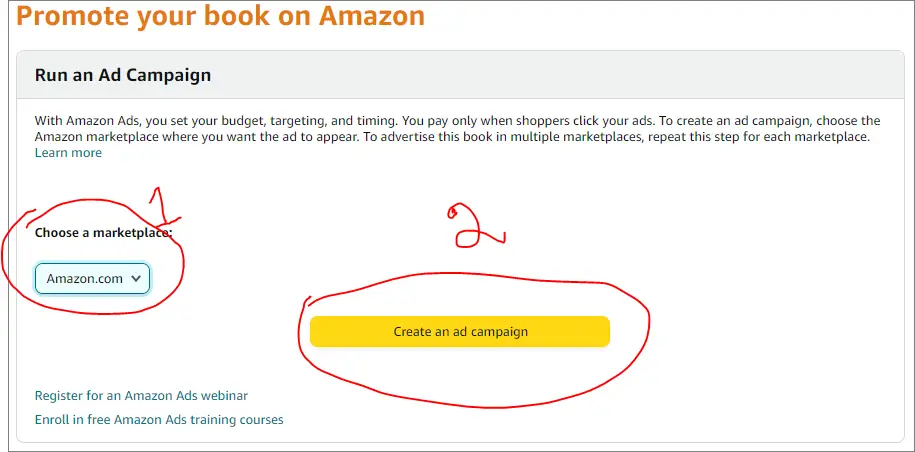Select the Amazon.com text inside the selector
This screenshot has width=915, height=452.
tap(85, 279)
